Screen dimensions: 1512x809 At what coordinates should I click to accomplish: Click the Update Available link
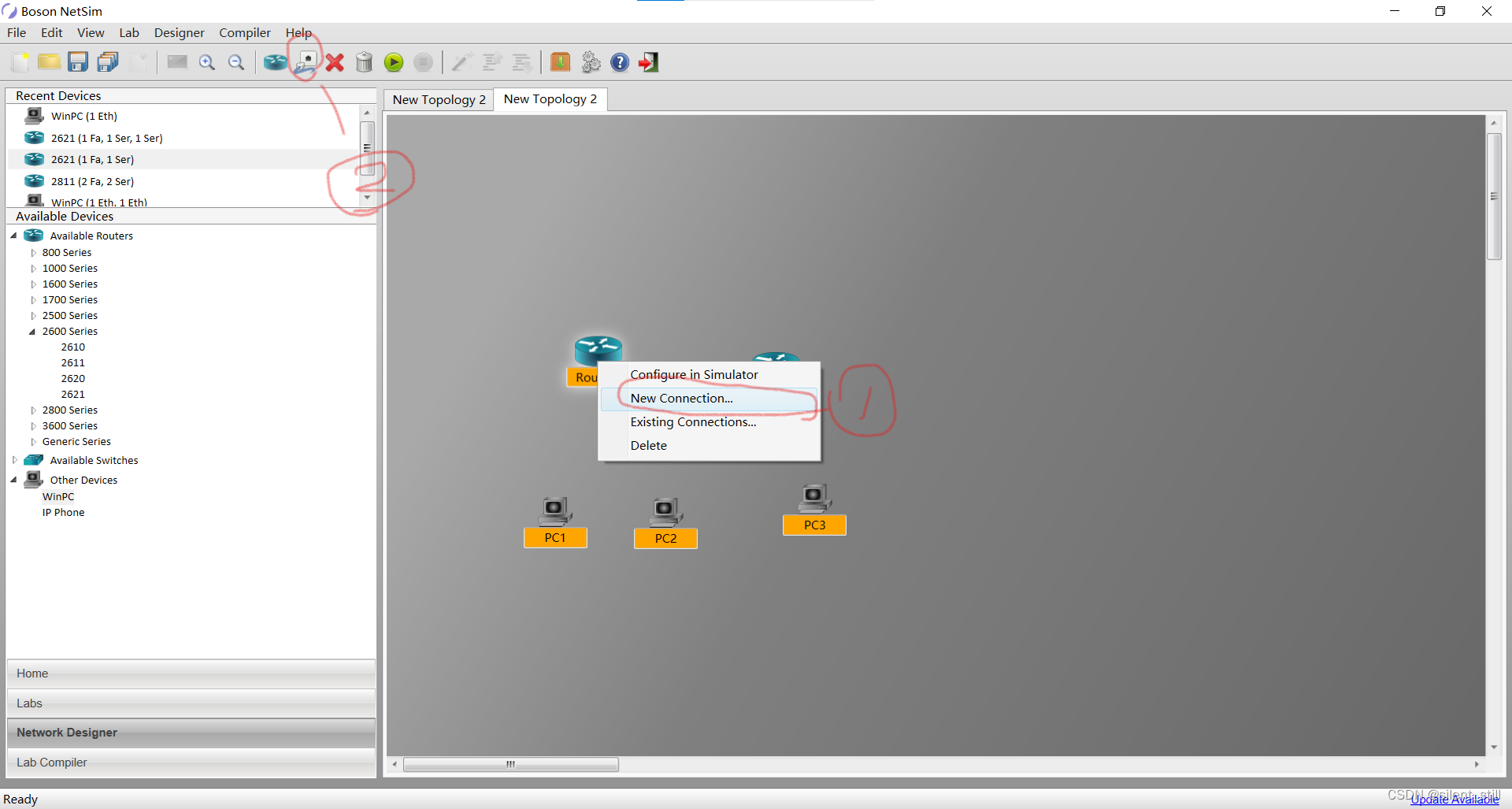pos(1455,800)
